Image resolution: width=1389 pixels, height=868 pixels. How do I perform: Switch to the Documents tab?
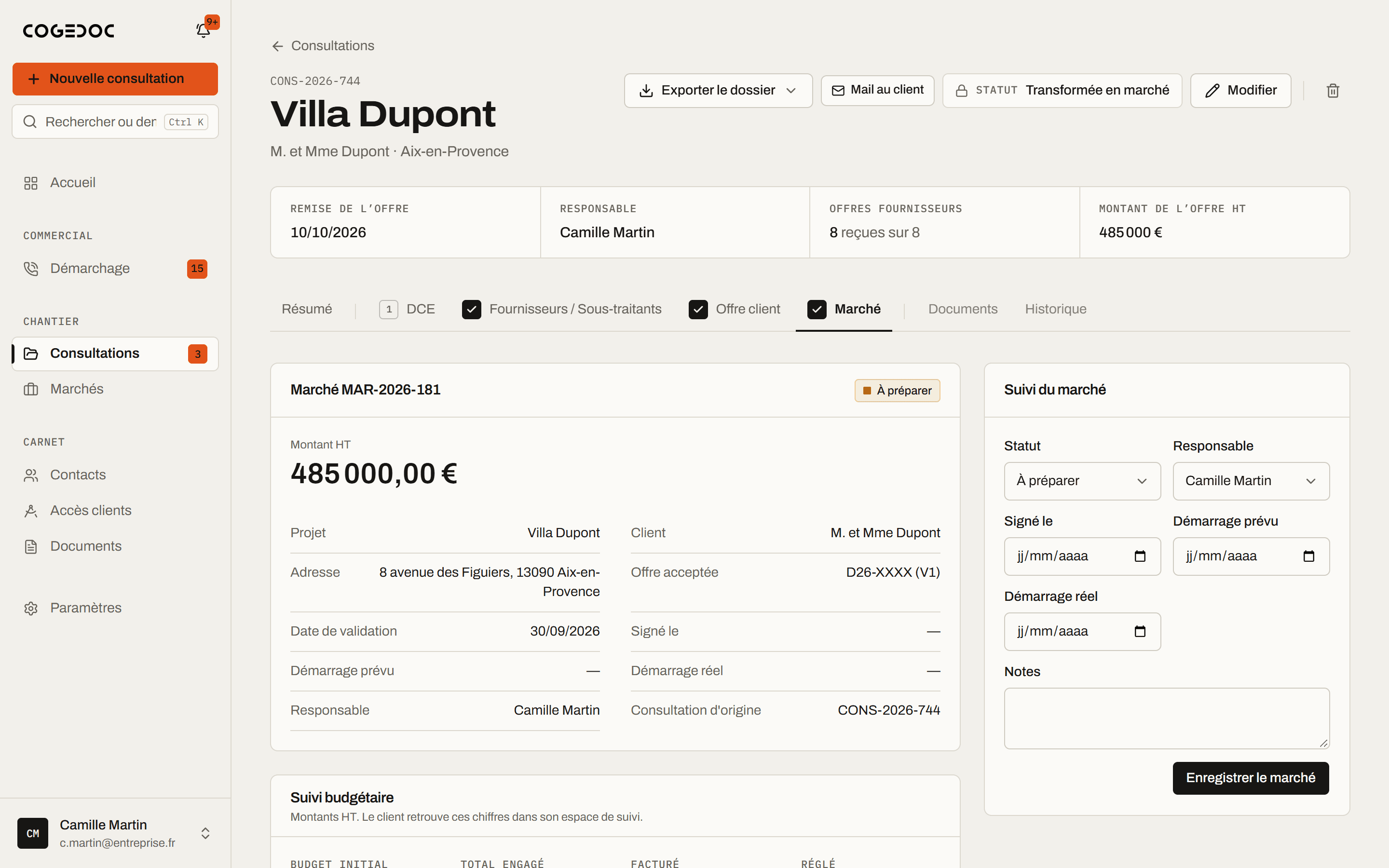[963, 310]
